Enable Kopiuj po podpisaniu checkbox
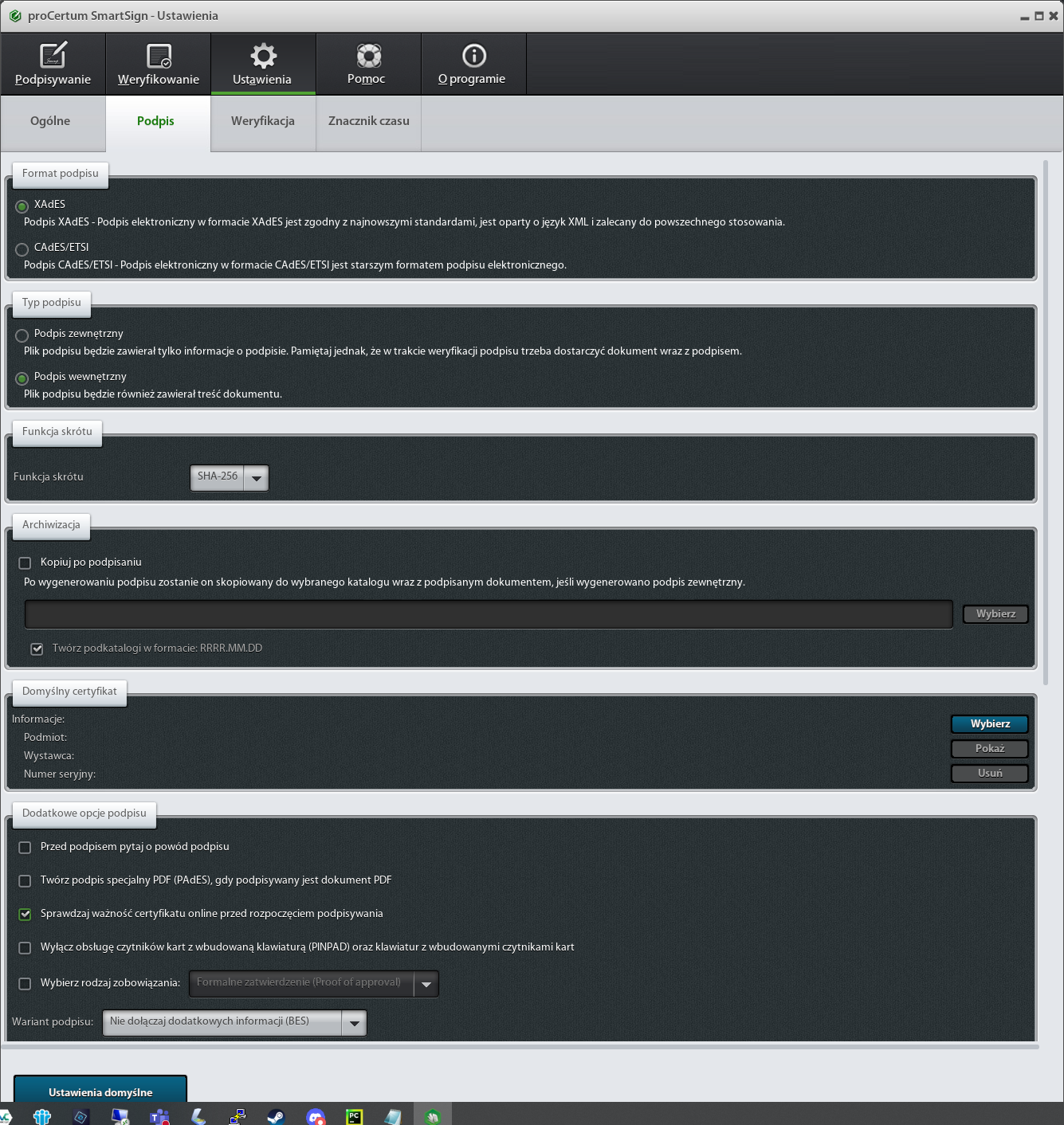This screenshot has height=1125, width=1064. [25, 562]
